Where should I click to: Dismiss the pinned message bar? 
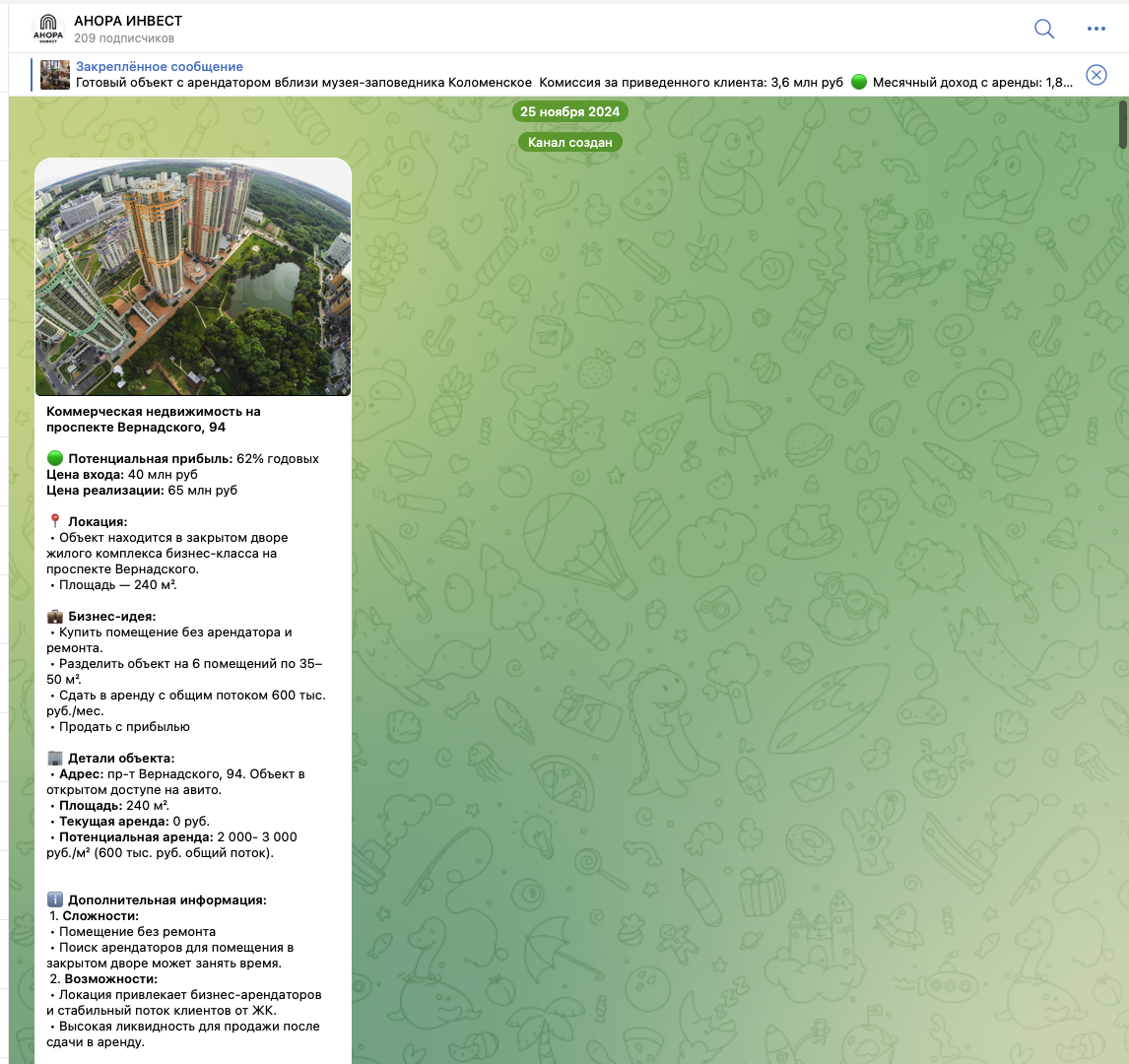pos(1096,75)
